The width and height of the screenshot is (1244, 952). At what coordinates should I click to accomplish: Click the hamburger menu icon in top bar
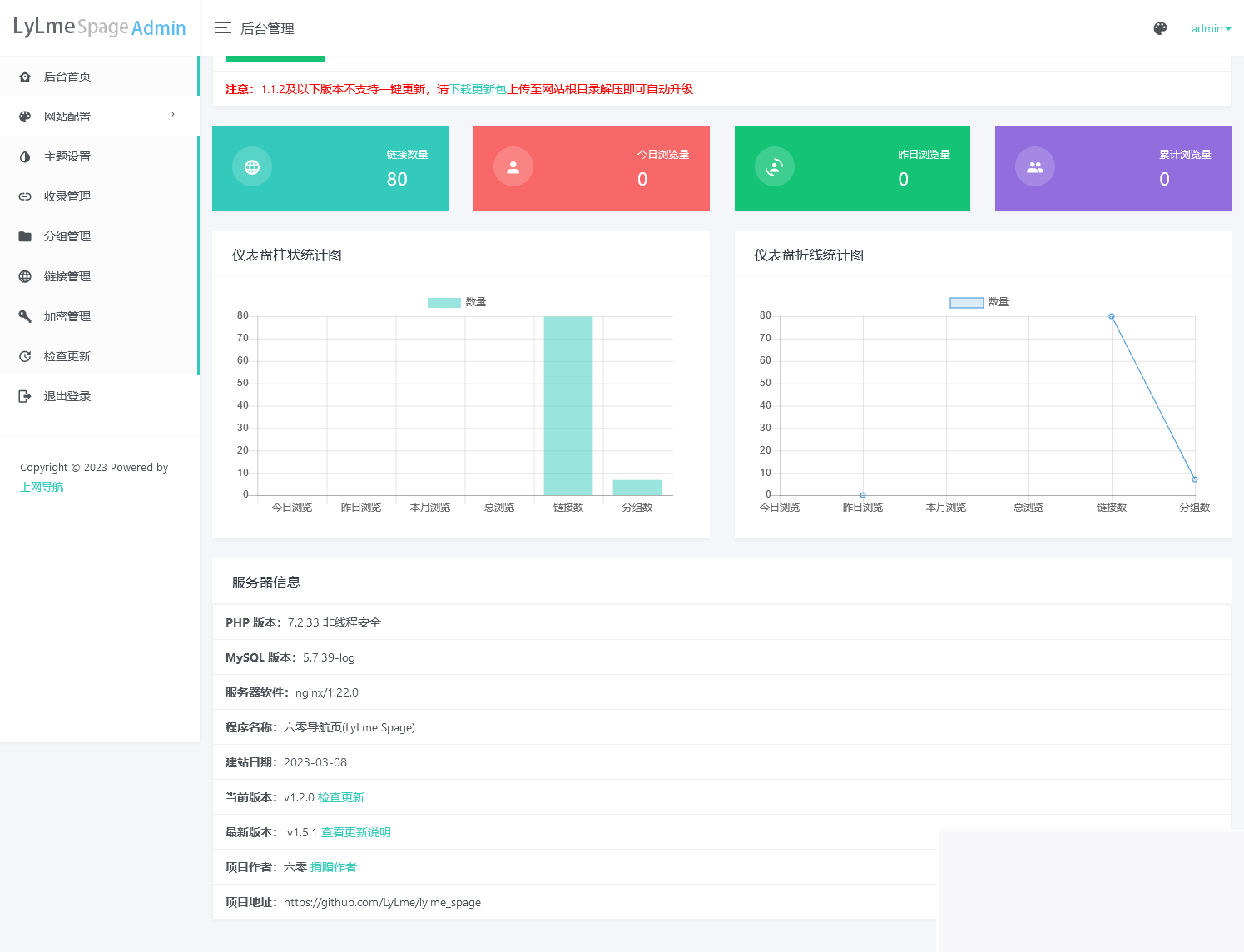click(x=222, y=27)
